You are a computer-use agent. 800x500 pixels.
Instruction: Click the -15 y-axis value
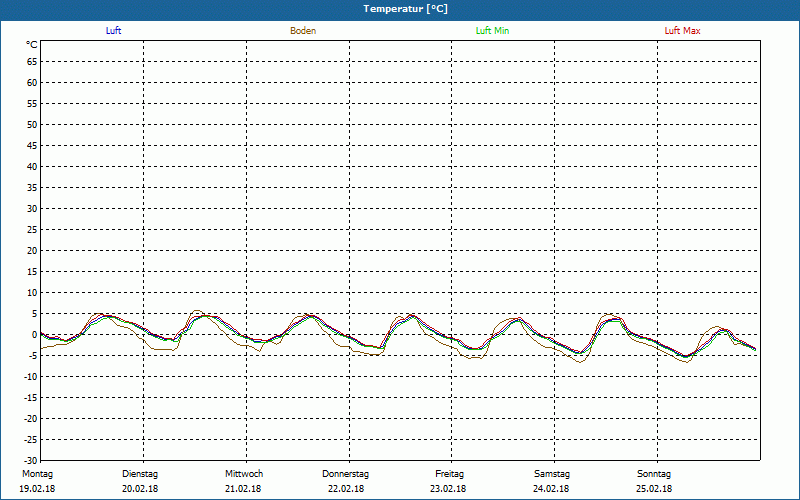tap(30, 398)
